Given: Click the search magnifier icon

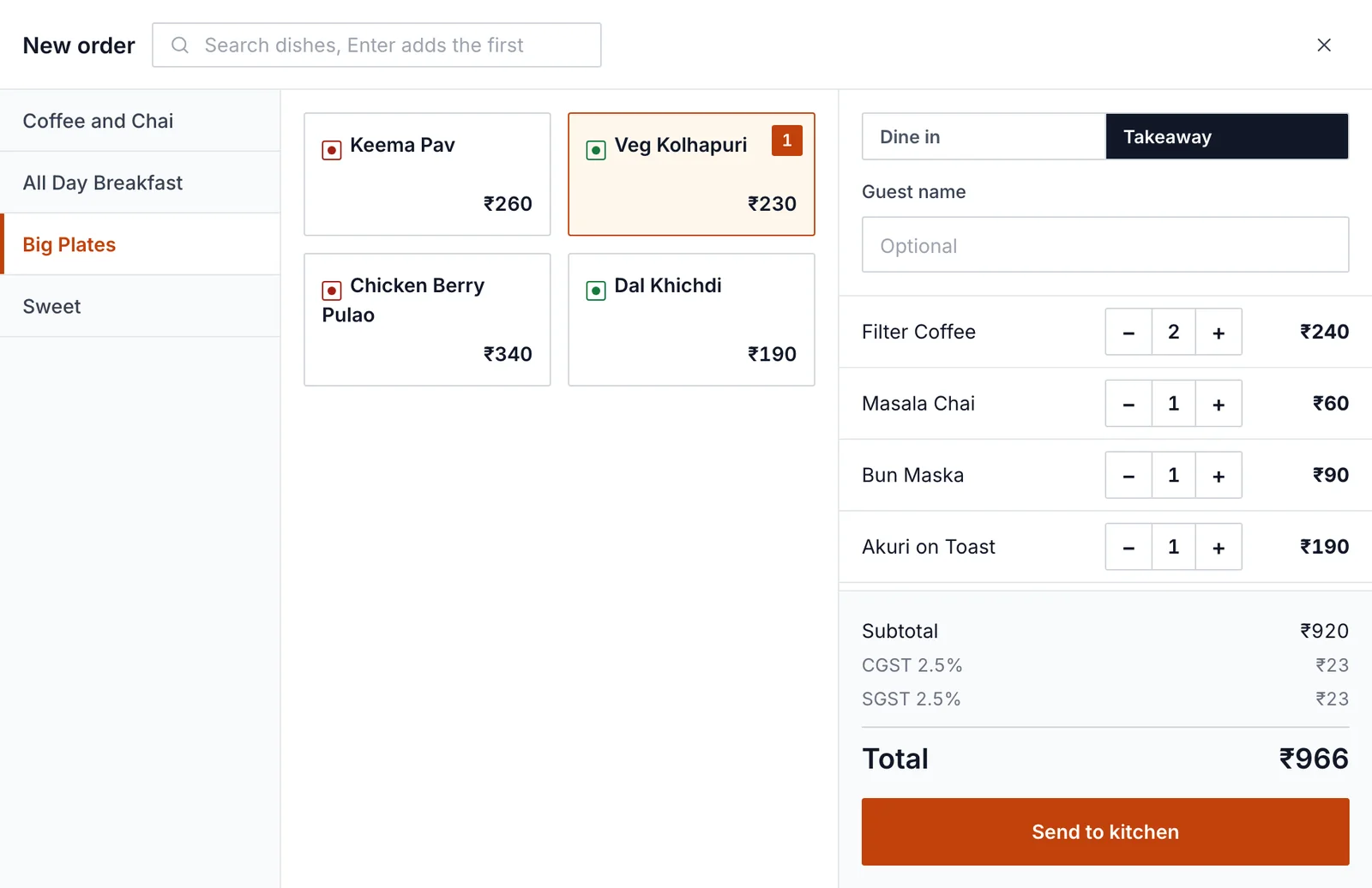Looking at the screenshot, I should click(180, 45).
